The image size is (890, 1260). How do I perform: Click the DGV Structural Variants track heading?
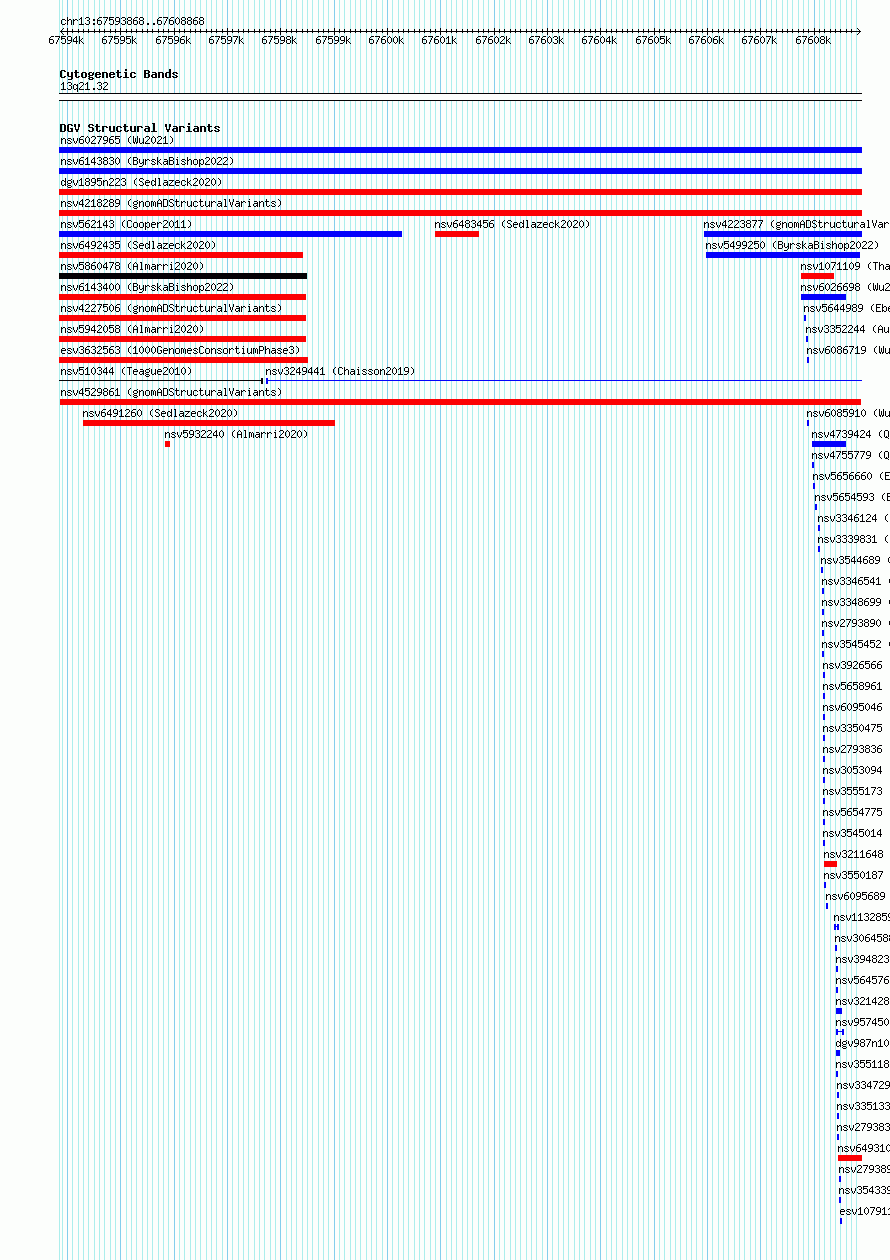pyautogui.click(x=140, y=128)
